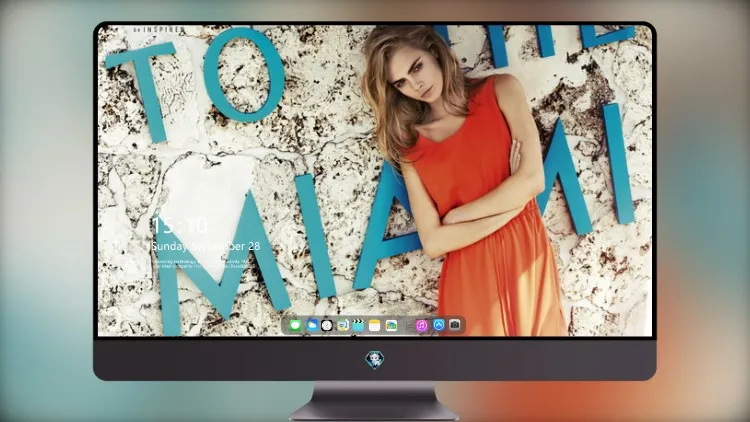750x422 pixels.
Task: Launch the Clock app from the dock
Action: [327, 325]
